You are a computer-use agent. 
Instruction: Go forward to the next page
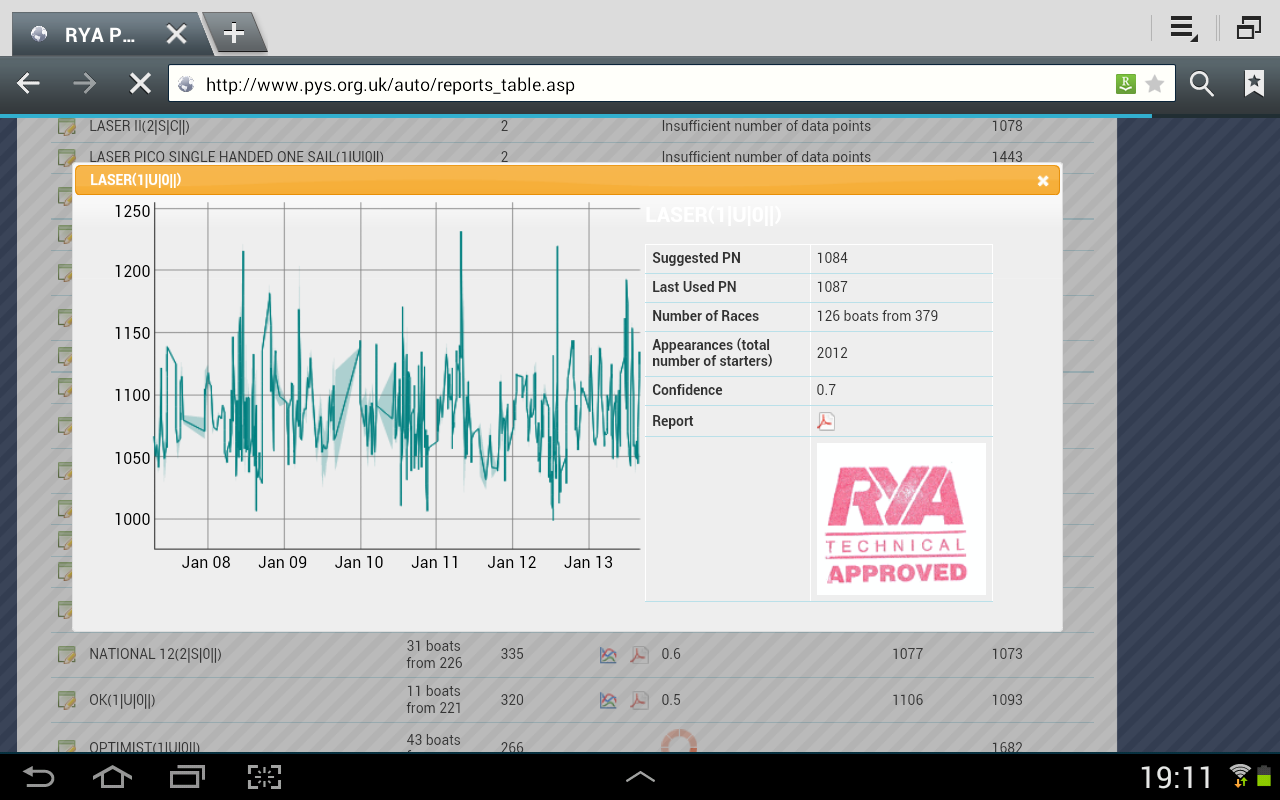click(85, 84)
